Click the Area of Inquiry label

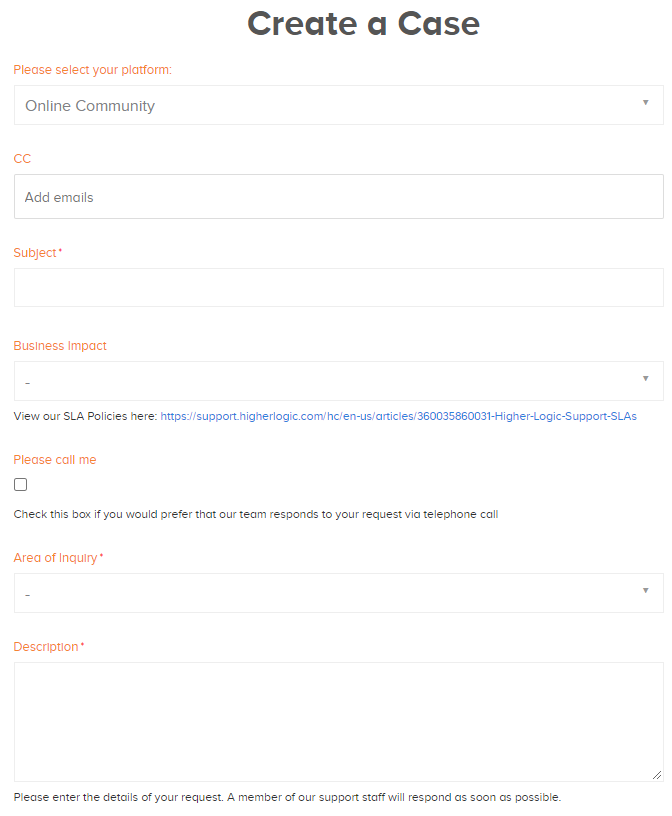tap(55, 558)
